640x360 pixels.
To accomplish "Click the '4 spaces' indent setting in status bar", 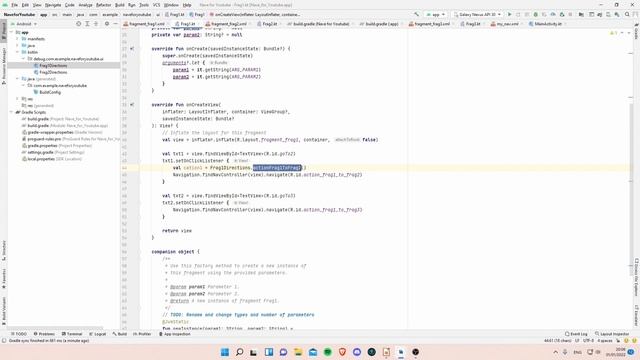I will (x=605, y=340).
